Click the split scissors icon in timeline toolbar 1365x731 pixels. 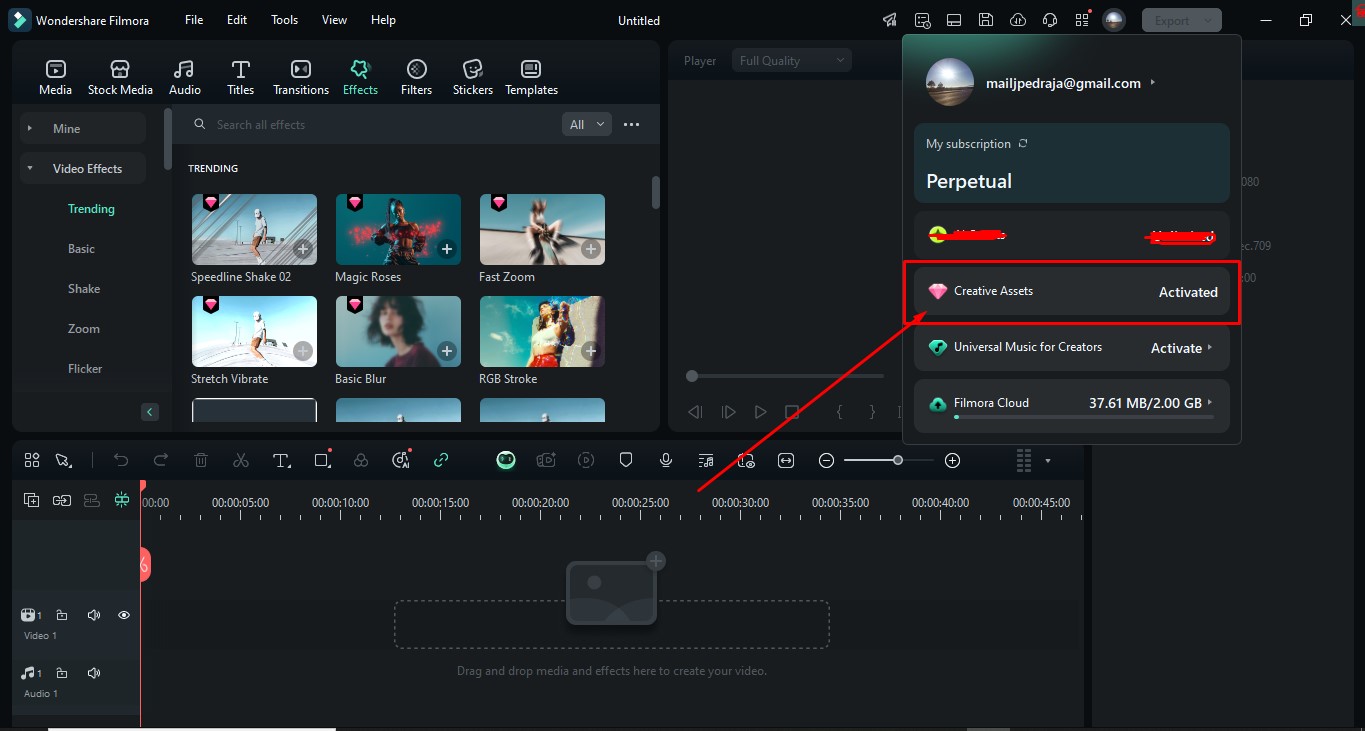click(x=241, y=460)
